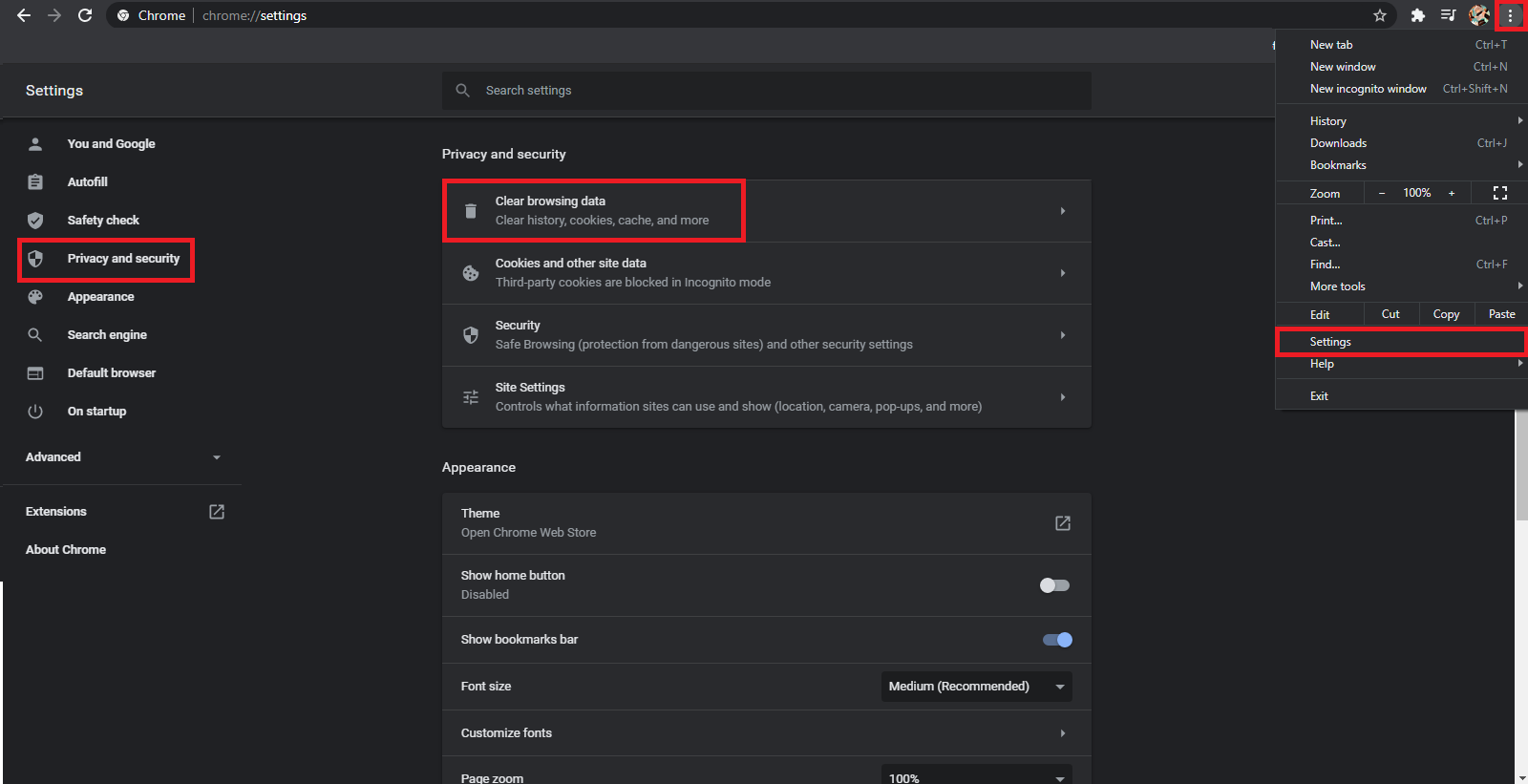The height and width of the screenshot is (784, 1528).
Task: Enable the Show home button toggle
Action: tap(1055, 585)
